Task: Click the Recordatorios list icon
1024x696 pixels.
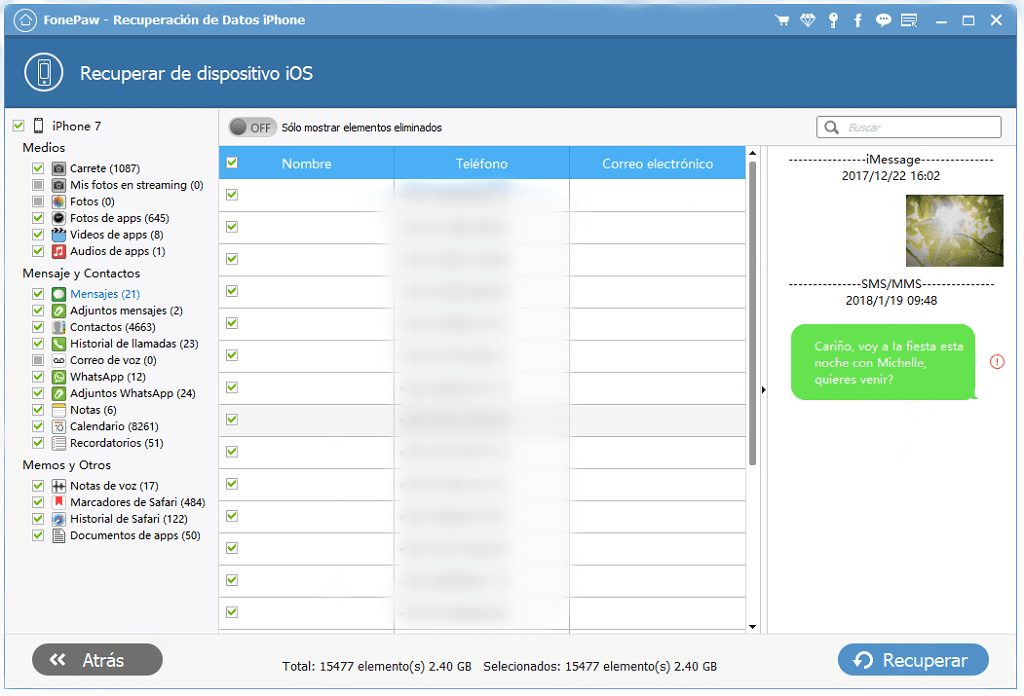Action: [x=59, y=443]
